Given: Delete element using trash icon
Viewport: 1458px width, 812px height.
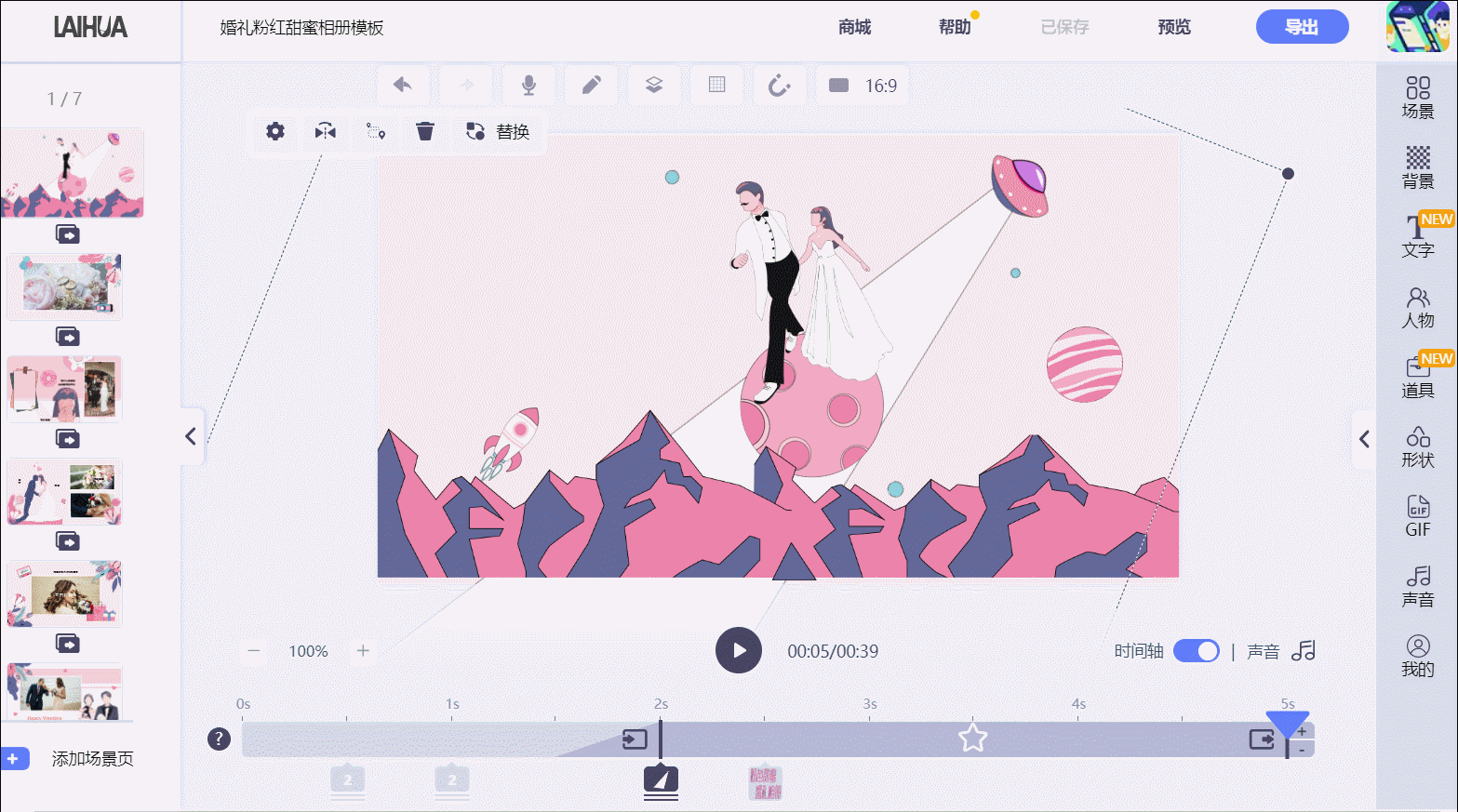Looking at the screenshot, I should (425, 132).
